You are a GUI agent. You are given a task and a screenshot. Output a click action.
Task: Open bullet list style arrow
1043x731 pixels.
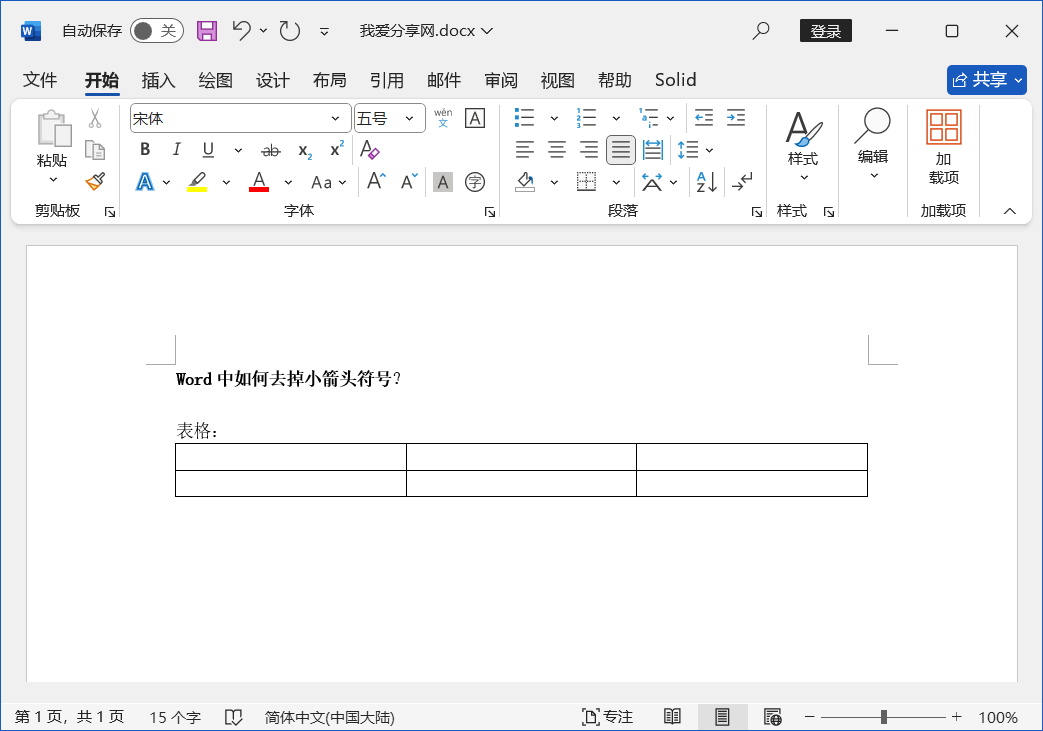click(554, 118)
